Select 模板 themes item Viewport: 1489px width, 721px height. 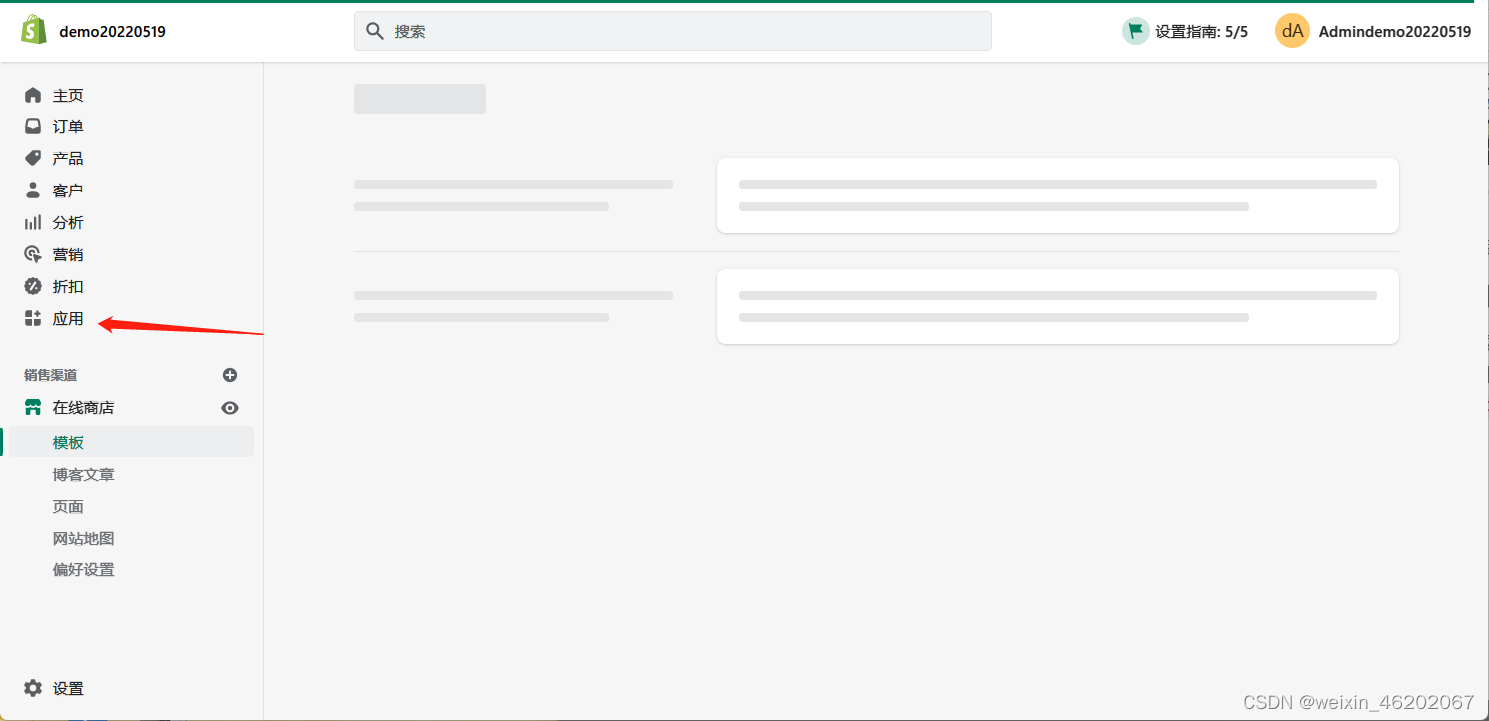point(132,442)
